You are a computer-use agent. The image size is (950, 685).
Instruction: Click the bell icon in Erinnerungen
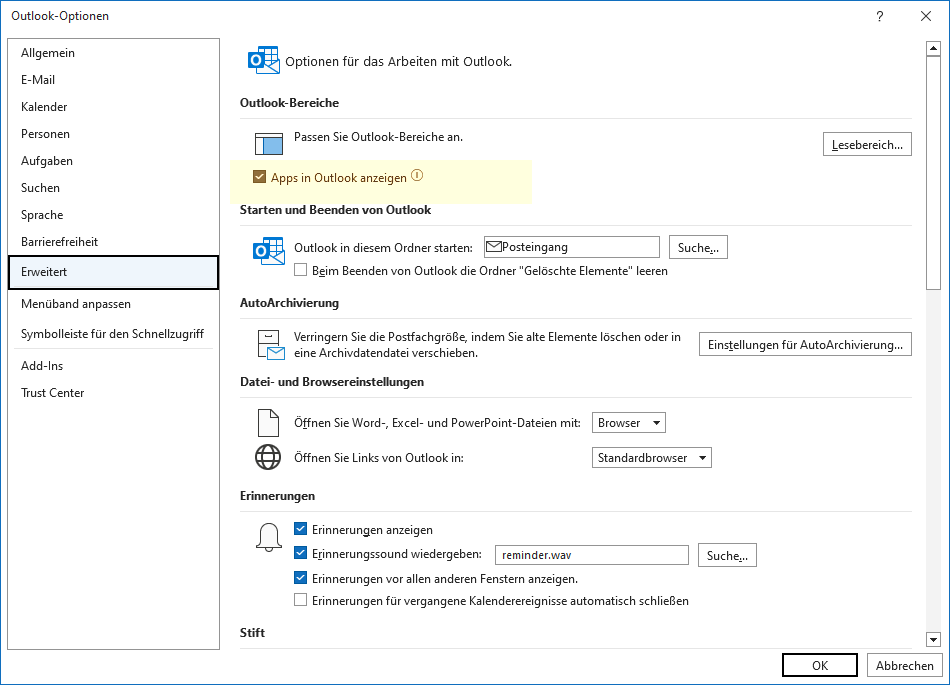point(269,537)
